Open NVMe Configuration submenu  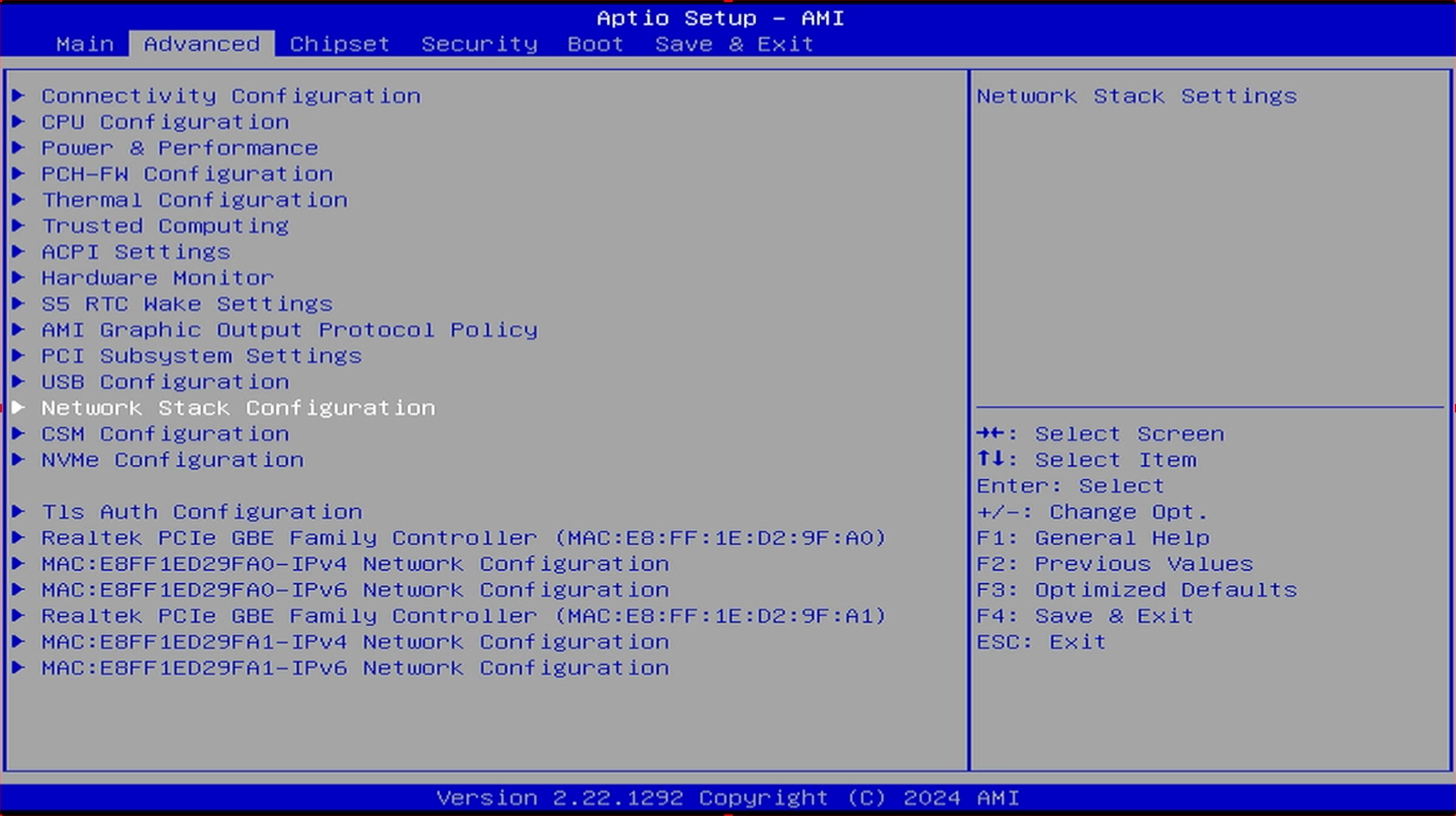172,460
